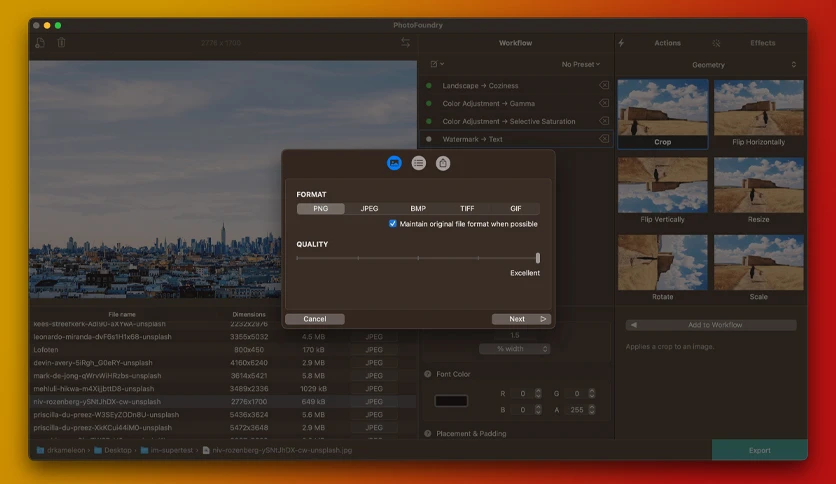Viewport: 836px width, 484px height.
Task: Click the Next button in dialog
Action: [521, 319]
